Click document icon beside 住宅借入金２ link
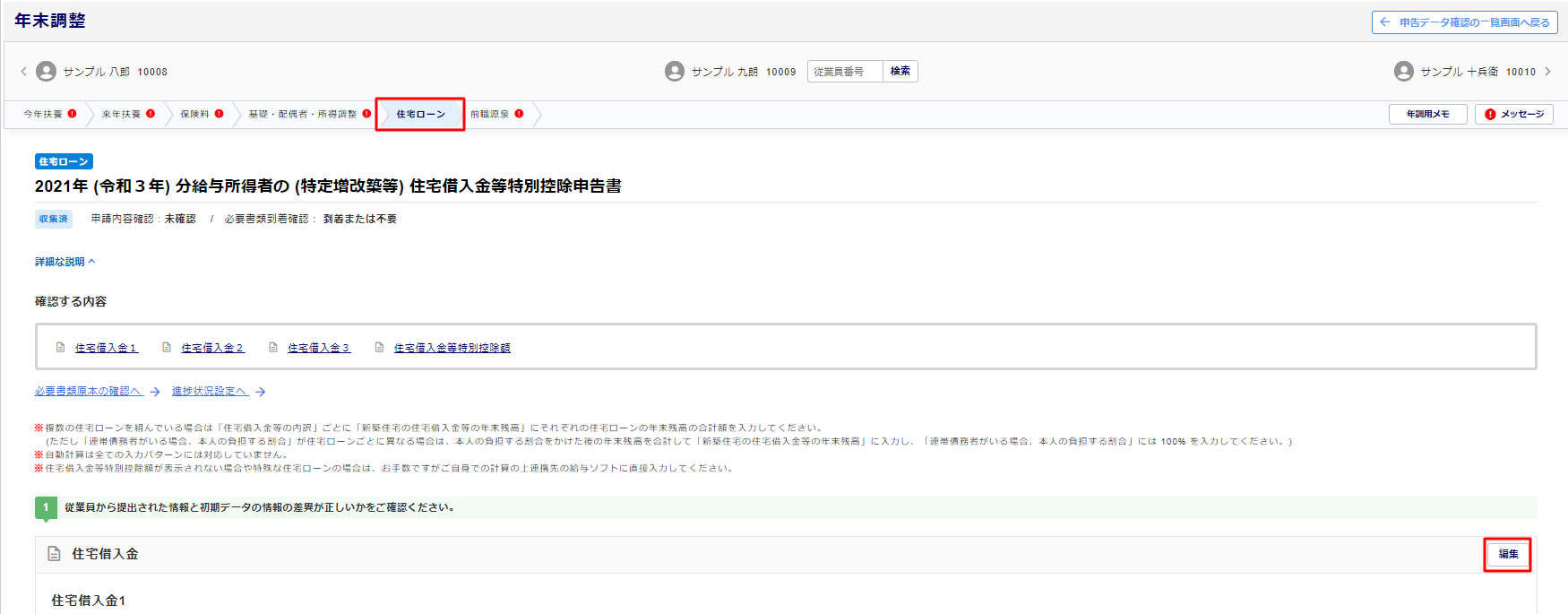 point(167,348)
